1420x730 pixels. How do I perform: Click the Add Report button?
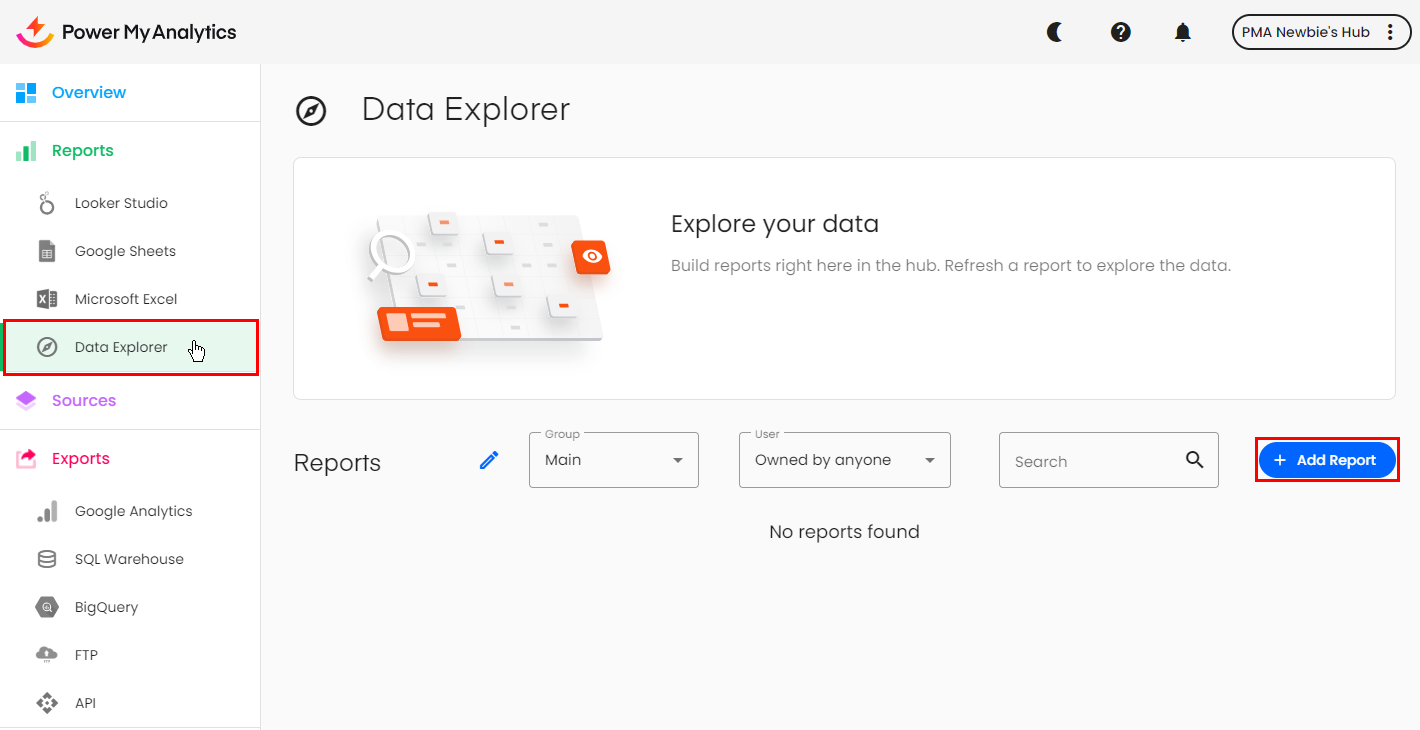[1326, 460]
